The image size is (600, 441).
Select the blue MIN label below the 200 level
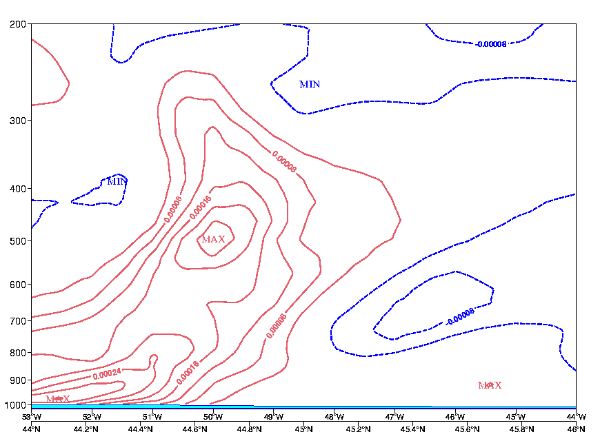click(310, 84)
